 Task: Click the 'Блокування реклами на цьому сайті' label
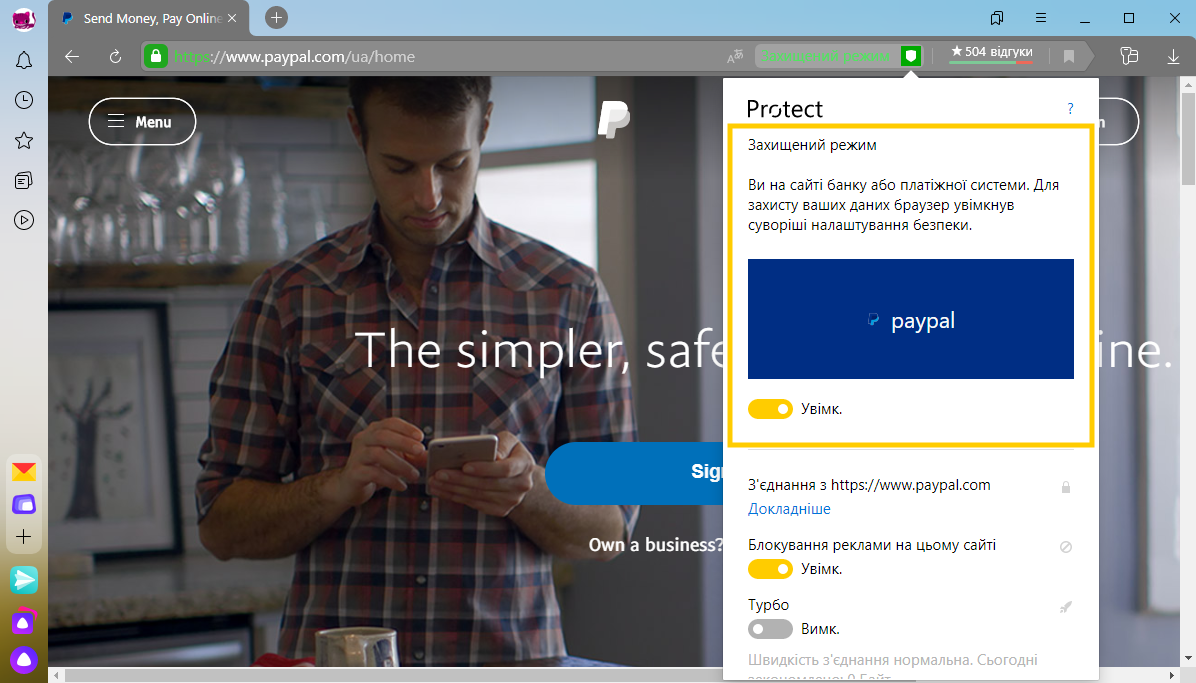click(872, 545)
